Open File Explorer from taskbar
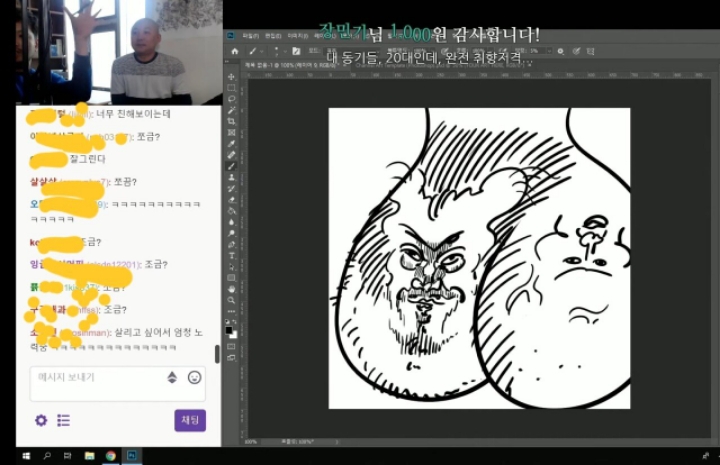Image resolution: width=720 pixels, height=465 pixels. 89,456
